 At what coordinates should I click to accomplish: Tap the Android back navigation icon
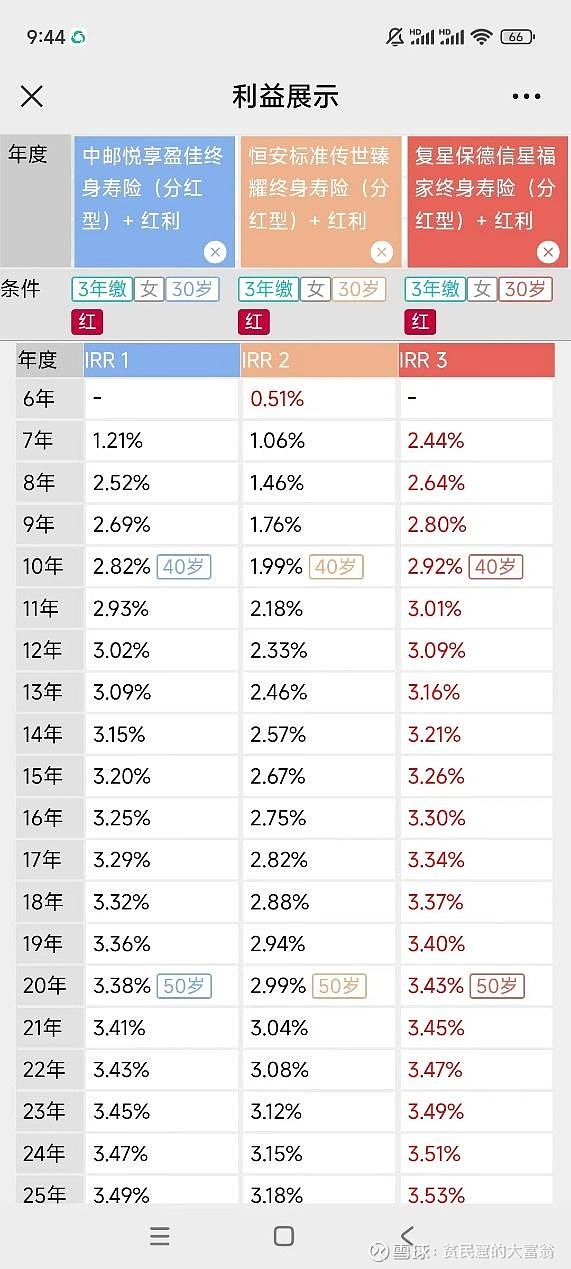tap(407, 1236)
